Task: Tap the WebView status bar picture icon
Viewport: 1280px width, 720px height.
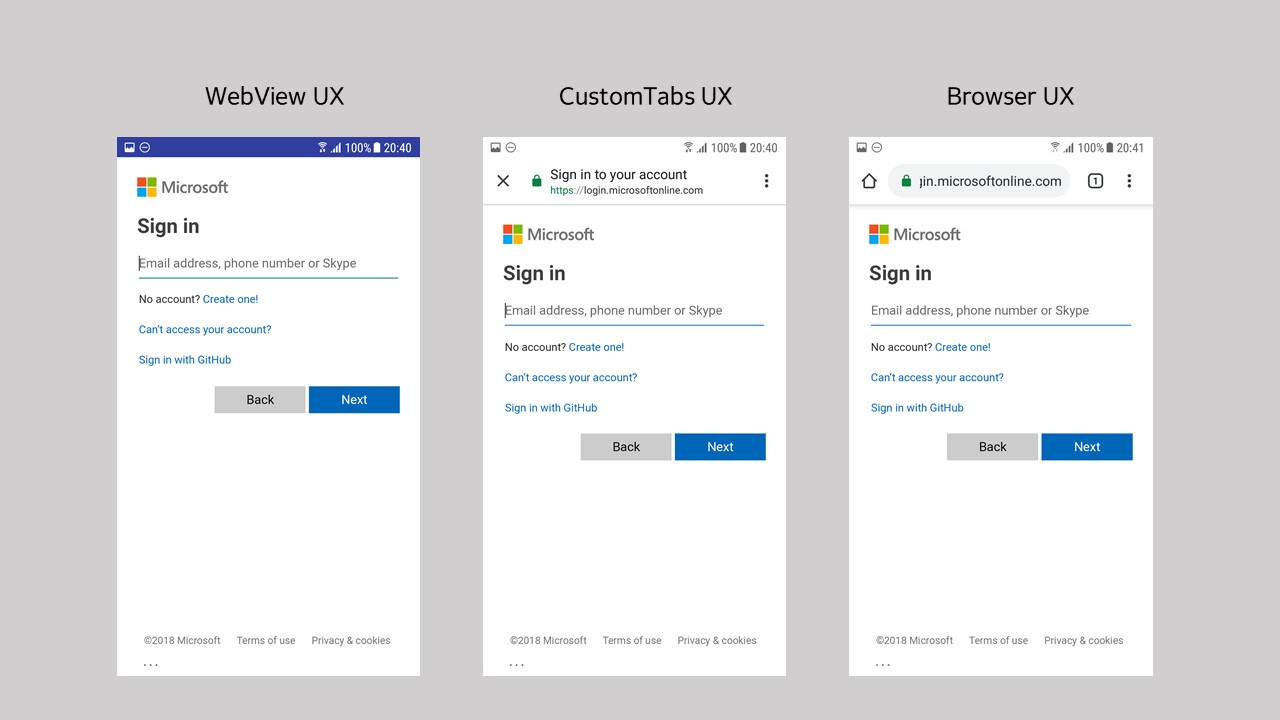Action: pos(130,148)
